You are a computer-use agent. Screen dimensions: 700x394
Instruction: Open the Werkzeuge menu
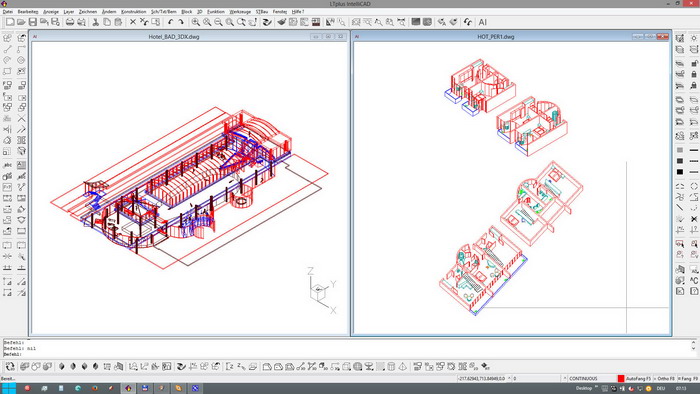pos(240,12)
